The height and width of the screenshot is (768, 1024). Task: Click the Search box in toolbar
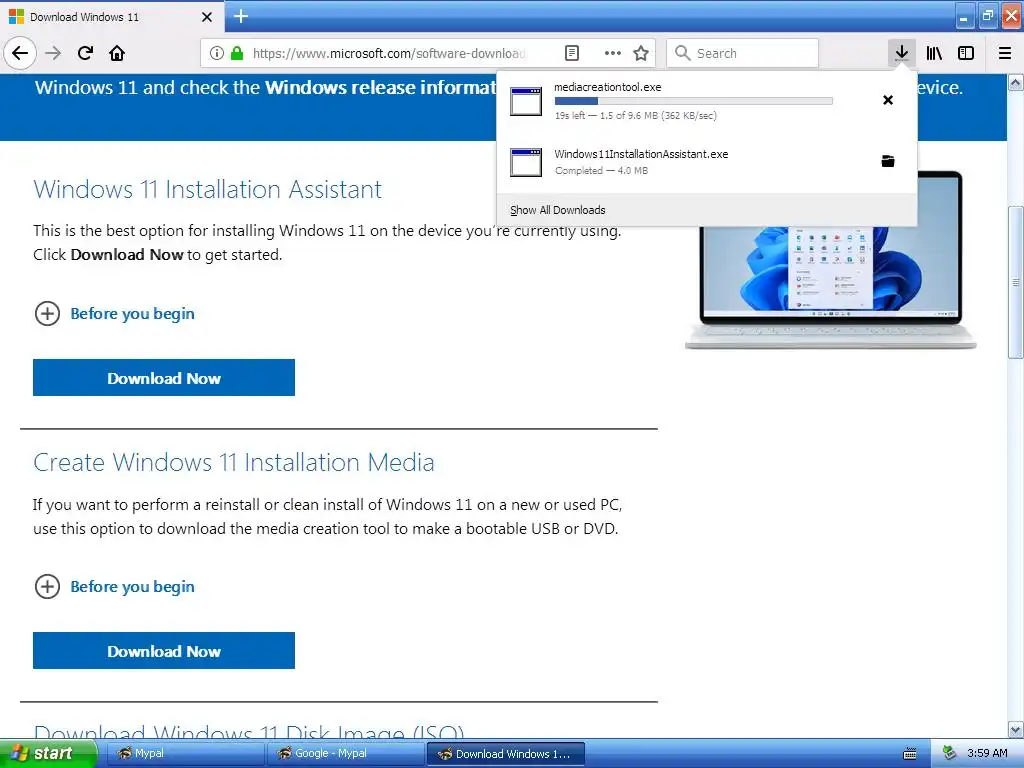[743, 53]
